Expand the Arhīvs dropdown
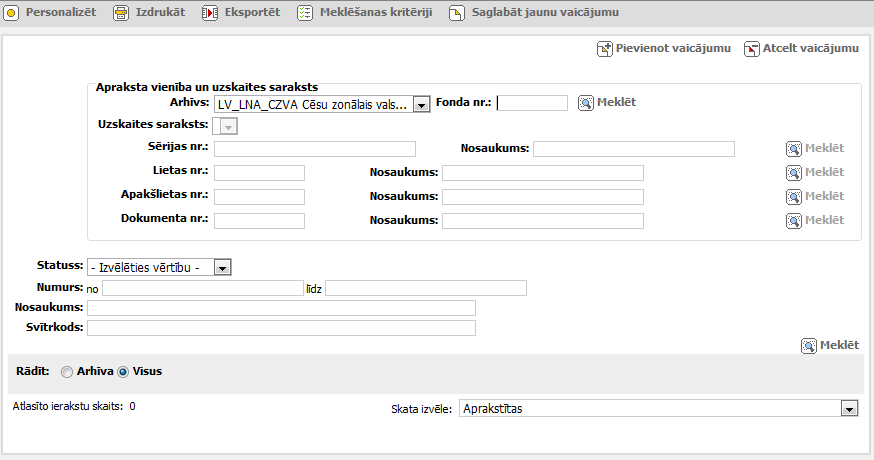 (x=421, y=104)
